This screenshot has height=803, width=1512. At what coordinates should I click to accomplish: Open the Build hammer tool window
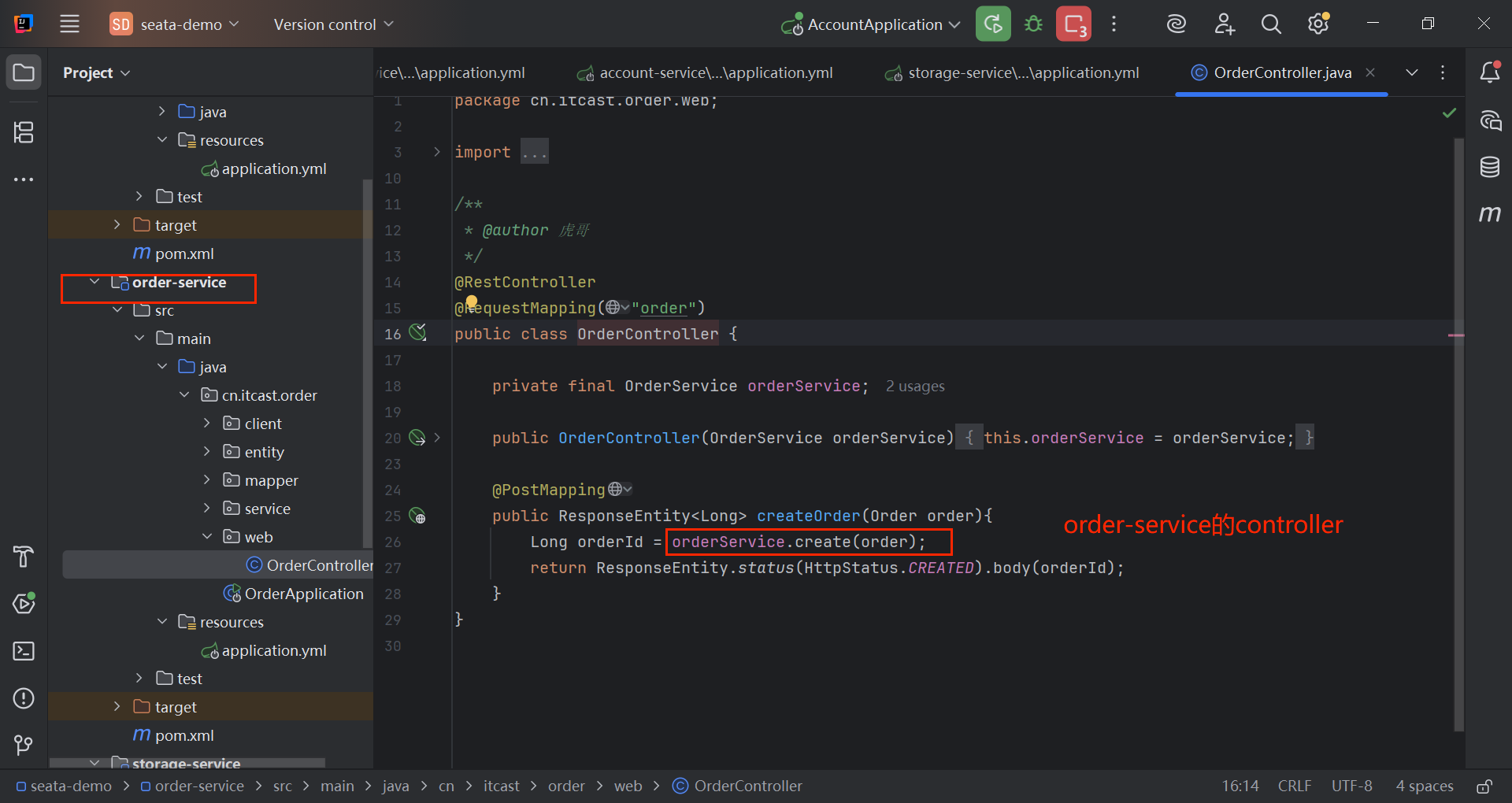[24, 556]
